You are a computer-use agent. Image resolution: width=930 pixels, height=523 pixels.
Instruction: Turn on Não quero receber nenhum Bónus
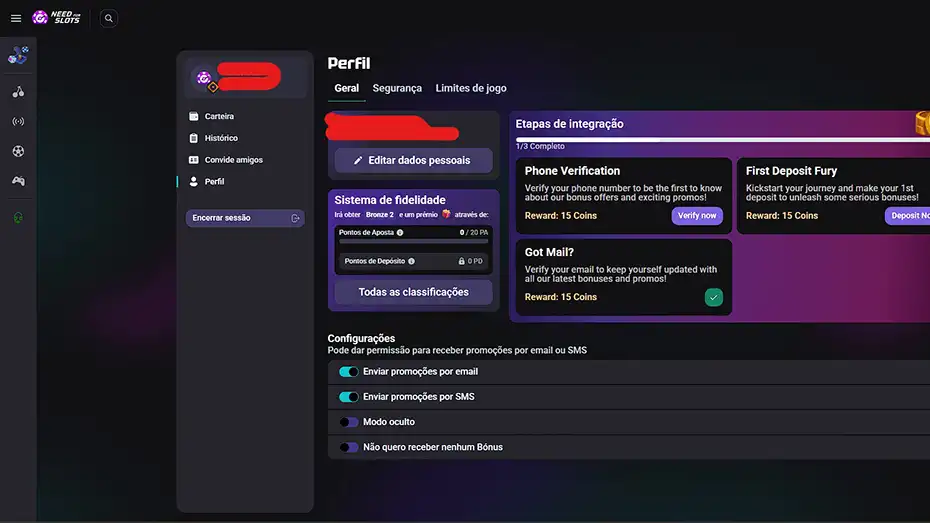[349, 447]
